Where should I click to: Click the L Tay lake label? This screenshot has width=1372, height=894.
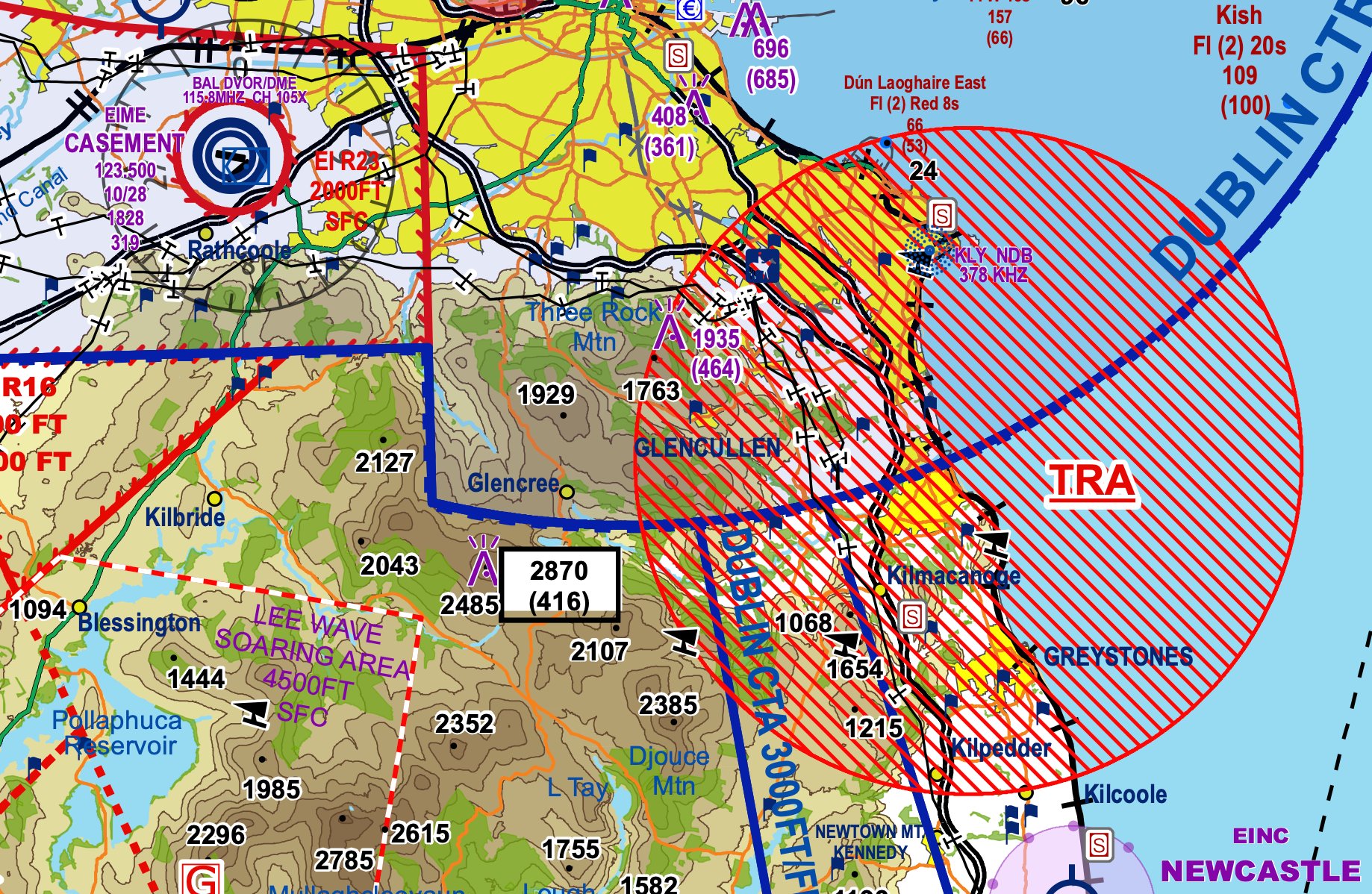(x=579, y=787)
